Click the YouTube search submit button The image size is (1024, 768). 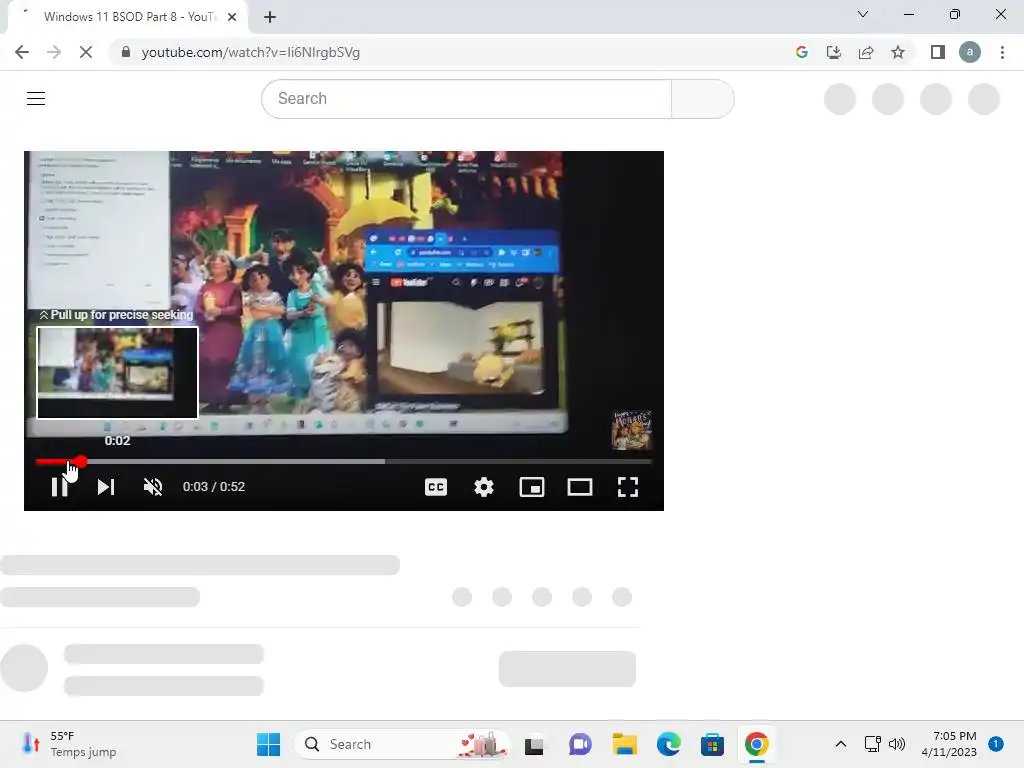703,99
